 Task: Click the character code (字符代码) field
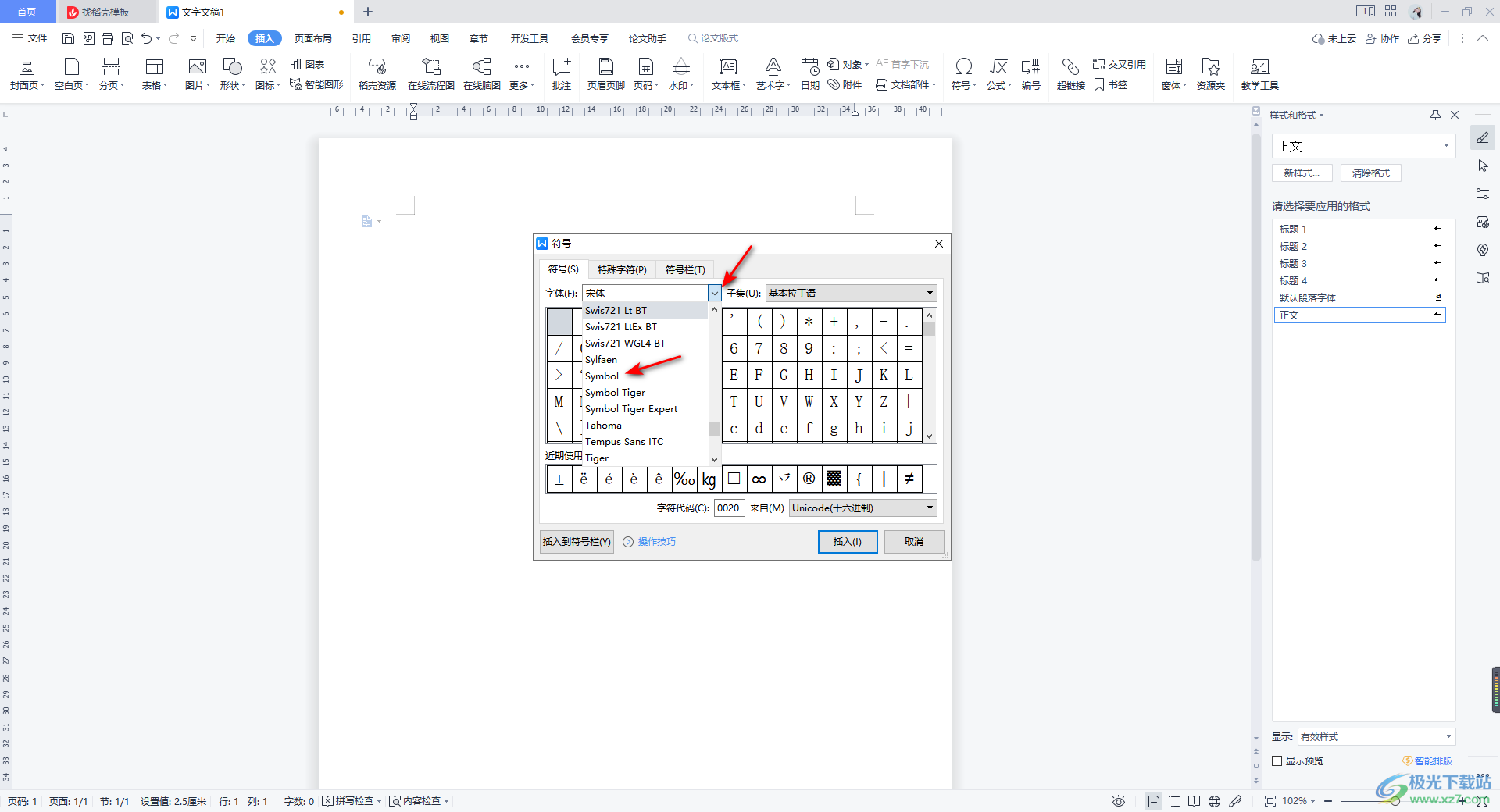pyautogui.click(x=729, y=507)
